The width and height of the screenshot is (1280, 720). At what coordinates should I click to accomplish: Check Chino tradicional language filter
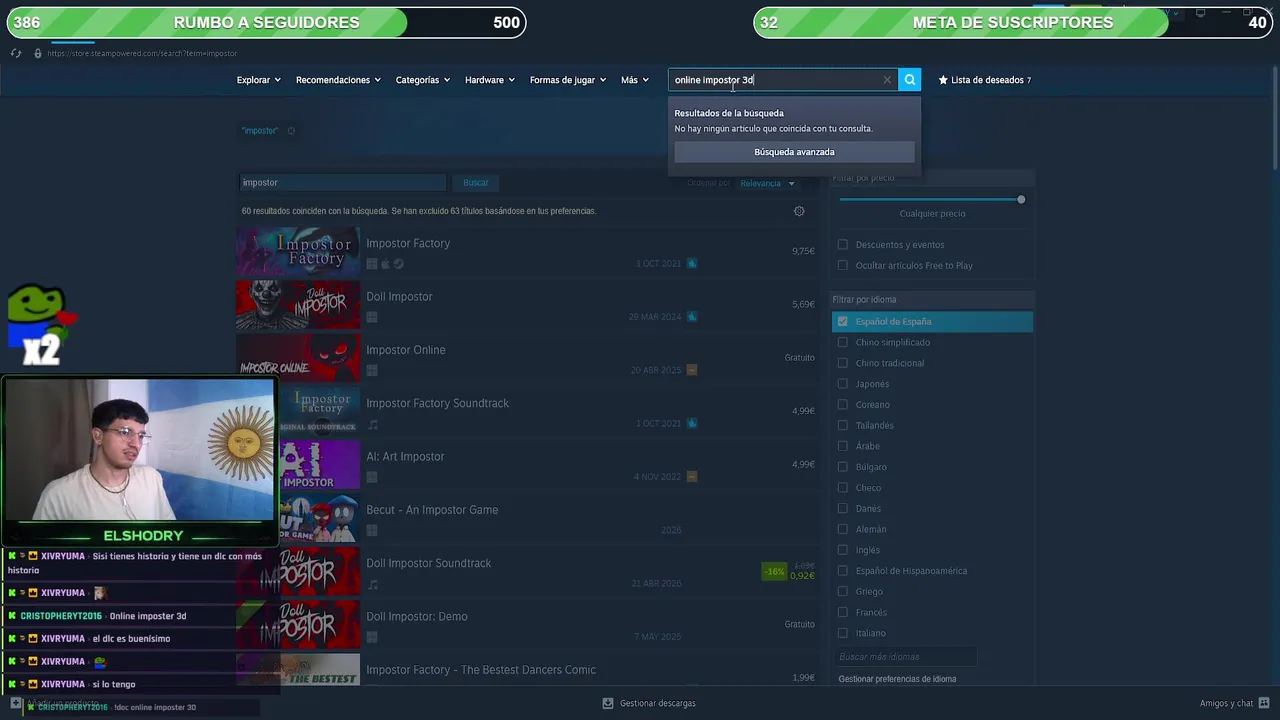coord(842,363)
